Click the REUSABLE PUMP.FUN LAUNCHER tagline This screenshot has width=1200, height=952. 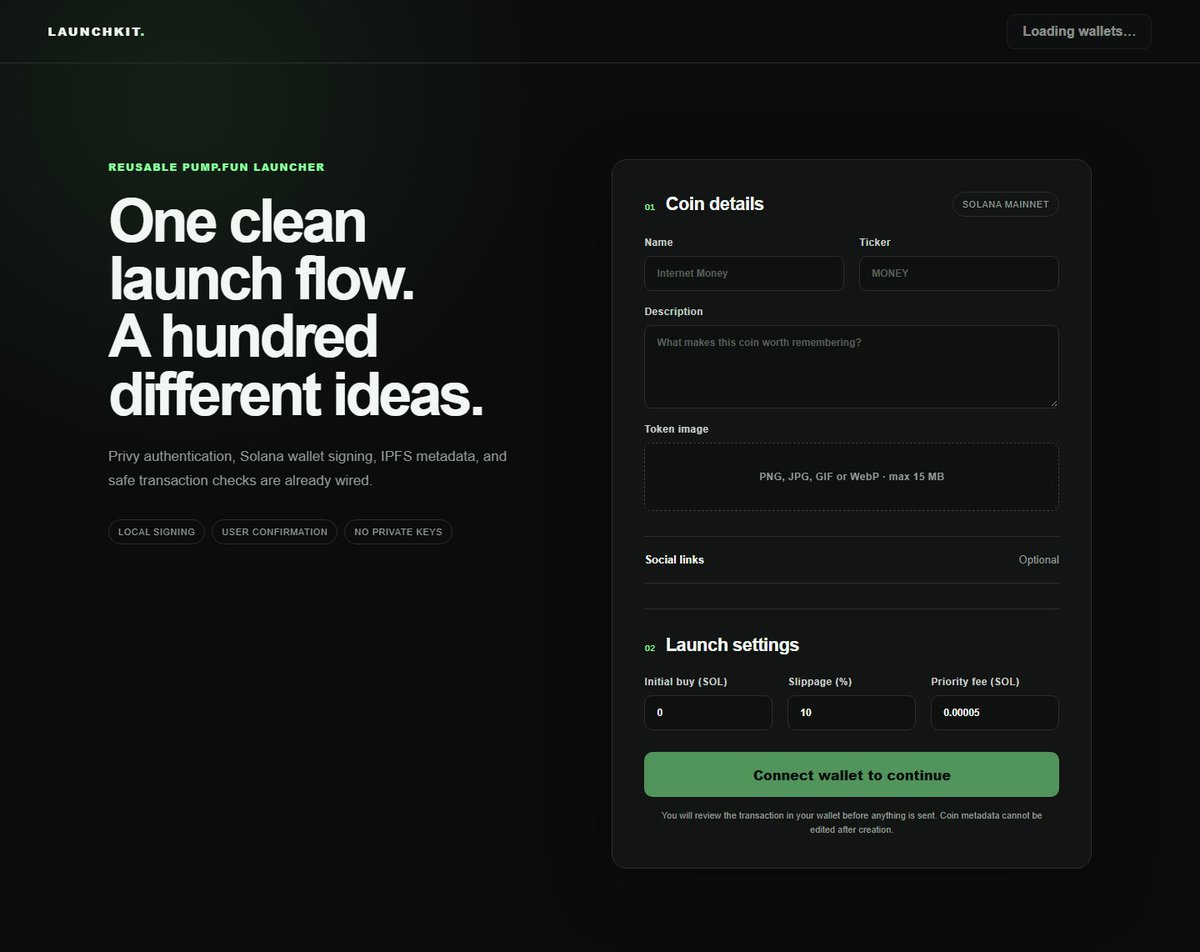pos(217,167)
